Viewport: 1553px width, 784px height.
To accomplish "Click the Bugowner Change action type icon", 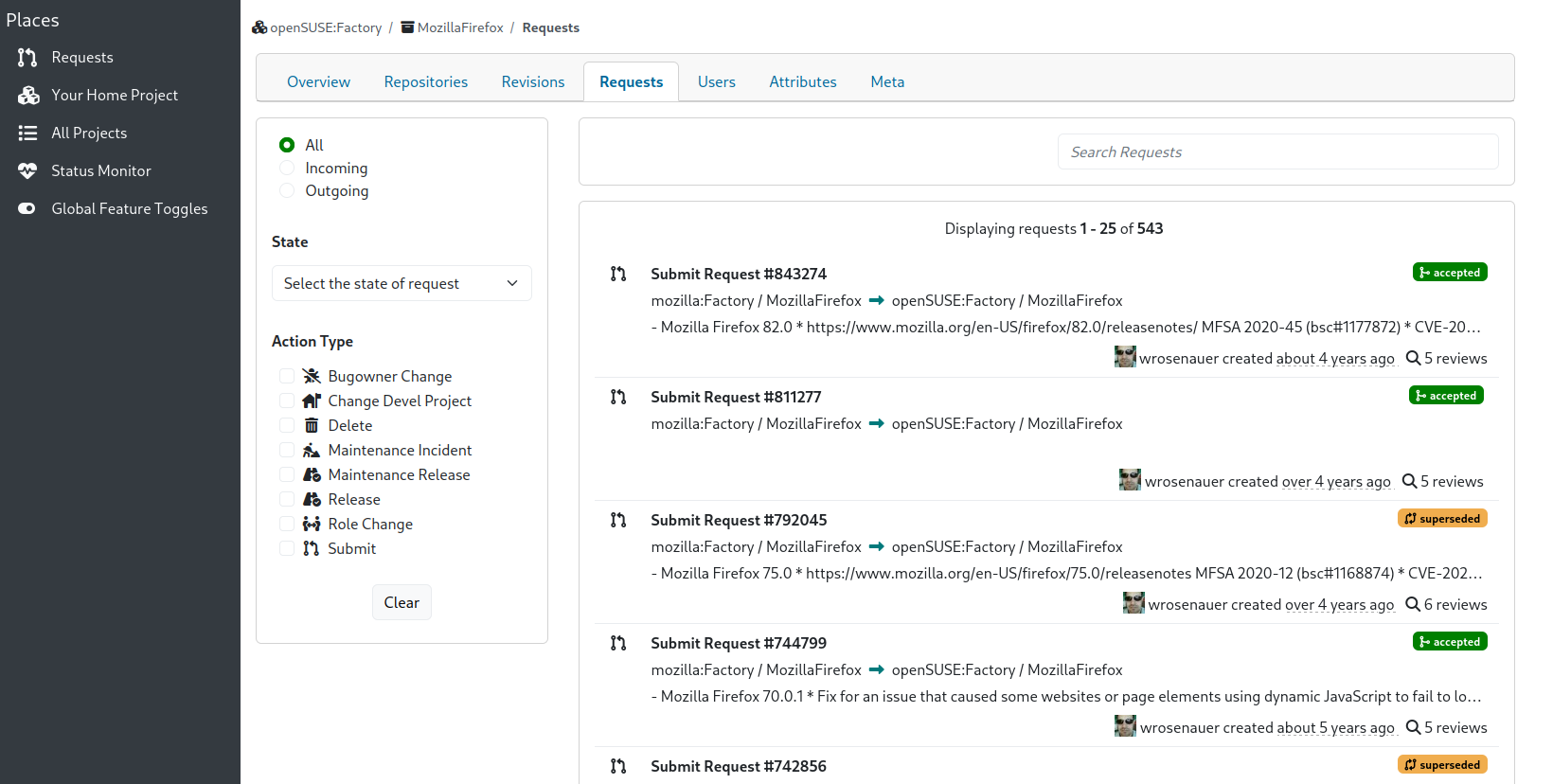I will tap(312, 376).
